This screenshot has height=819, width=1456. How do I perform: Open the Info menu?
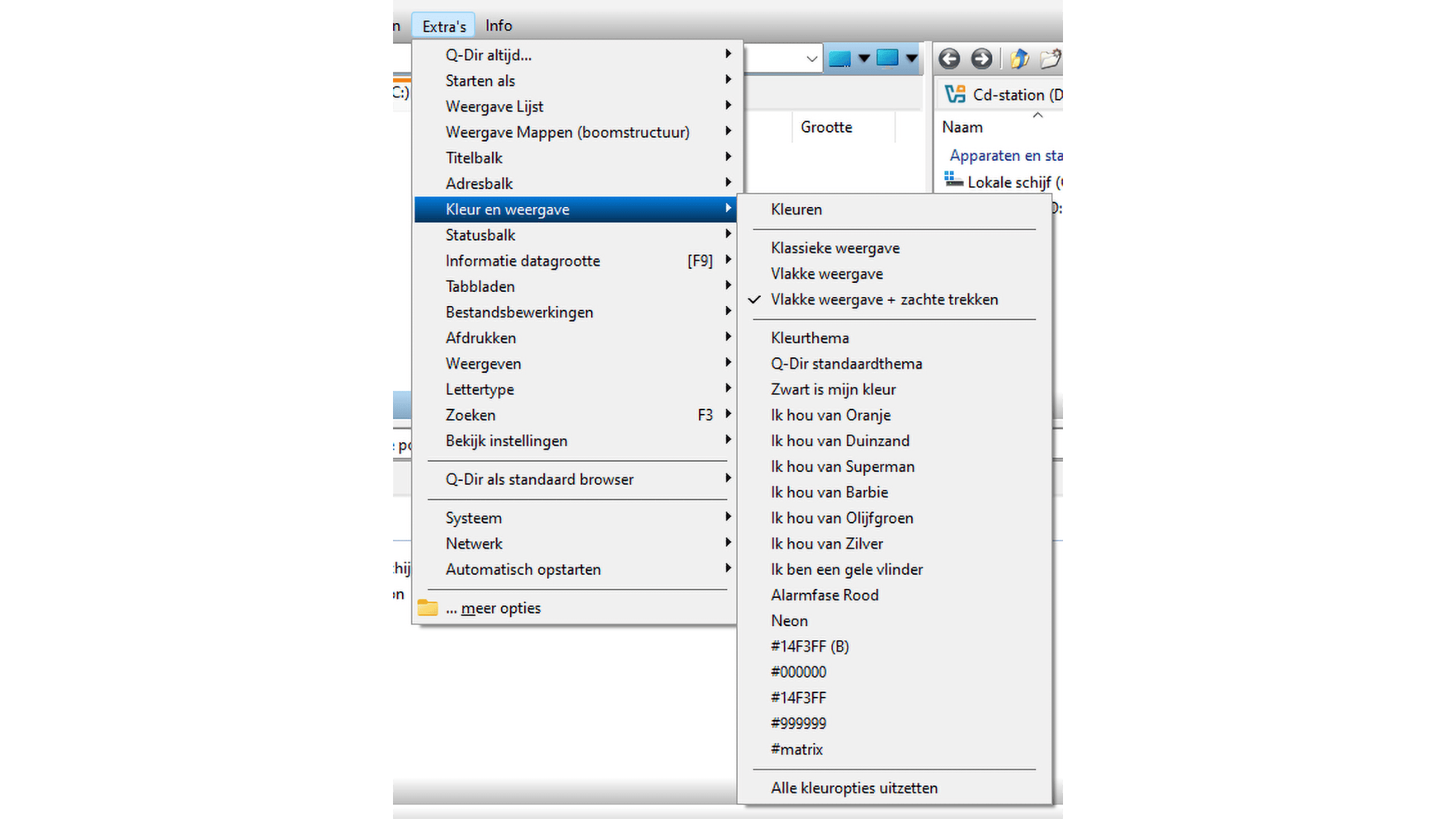tap(499, 26)
